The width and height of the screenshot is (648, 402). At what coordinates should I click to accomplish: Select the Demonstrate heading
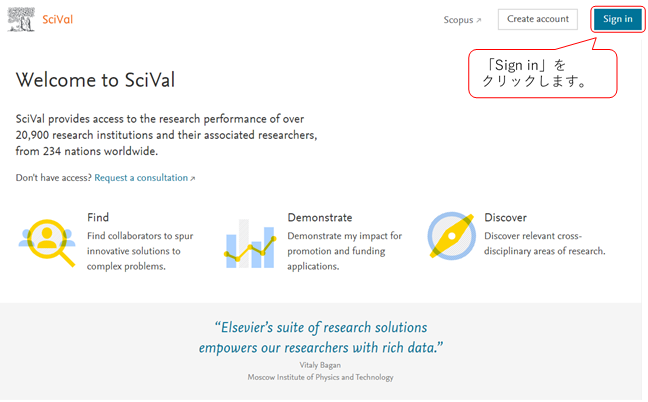[319, 217]
